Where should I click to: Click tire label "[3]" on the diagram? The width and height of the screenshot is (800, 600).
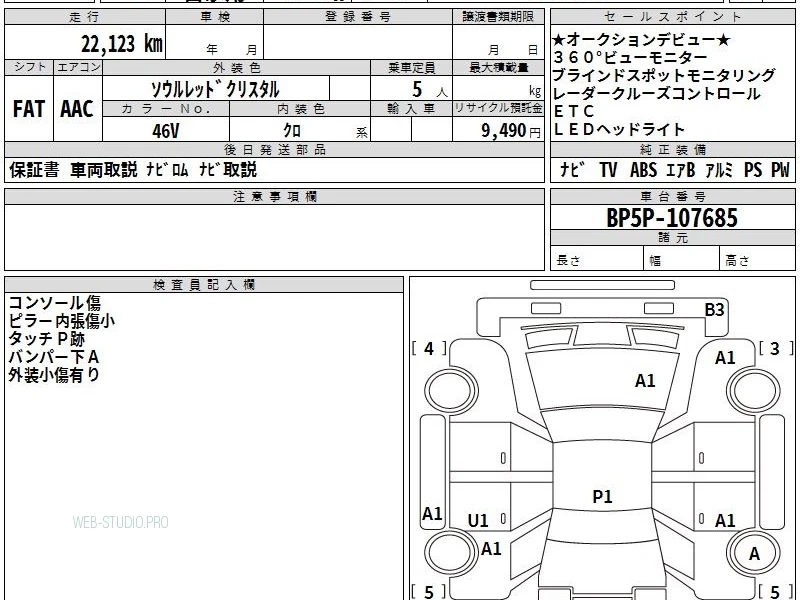776,349
